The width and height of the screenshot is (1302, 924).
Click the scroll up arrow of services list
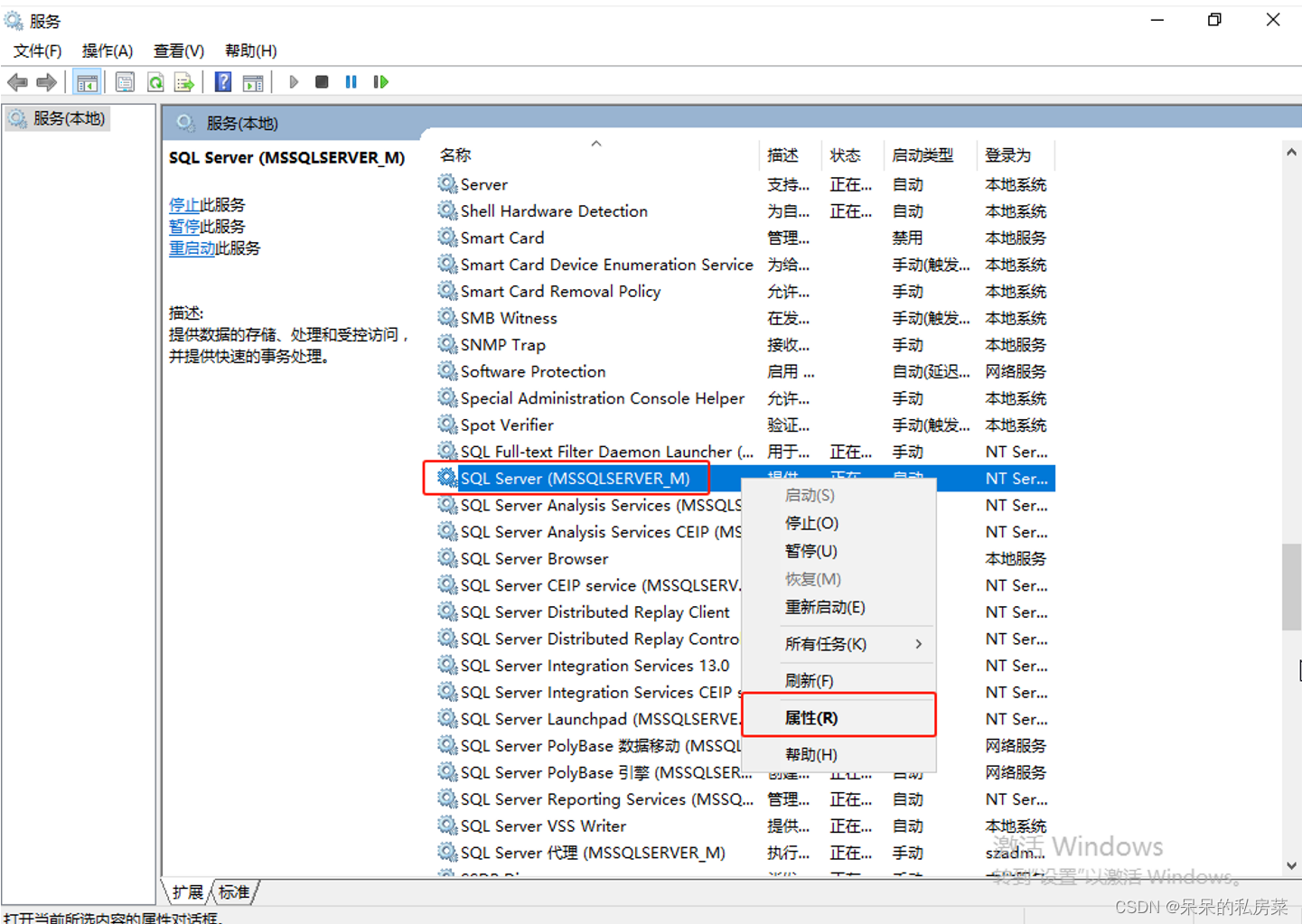pos(1292,153)
